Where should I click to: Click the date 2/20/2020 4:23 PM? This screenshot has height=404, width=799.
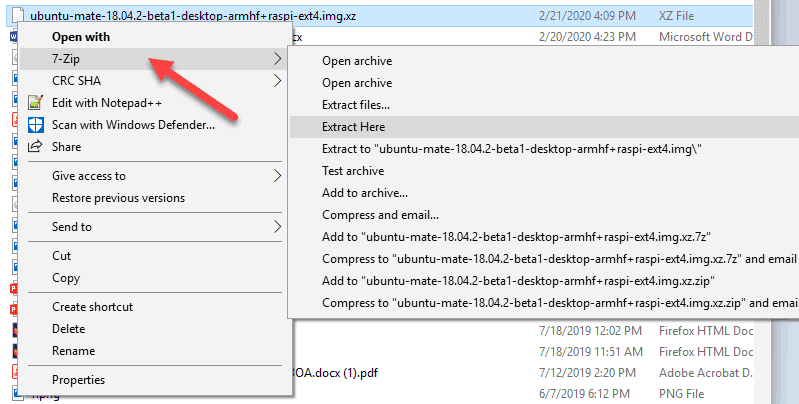coord(587,37)
